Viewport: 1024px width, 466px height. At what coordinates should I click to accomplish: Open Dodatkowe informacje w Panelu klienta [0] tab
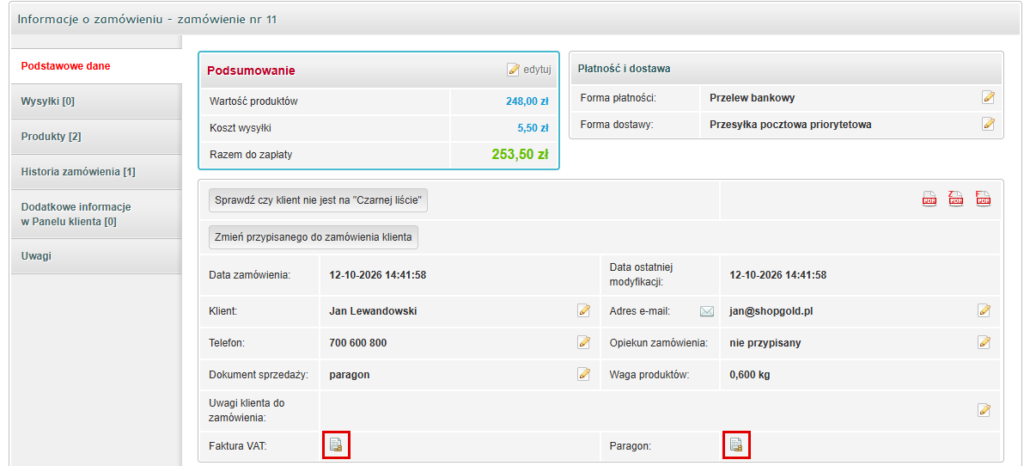pyautogui.click(x=96, y=214)
